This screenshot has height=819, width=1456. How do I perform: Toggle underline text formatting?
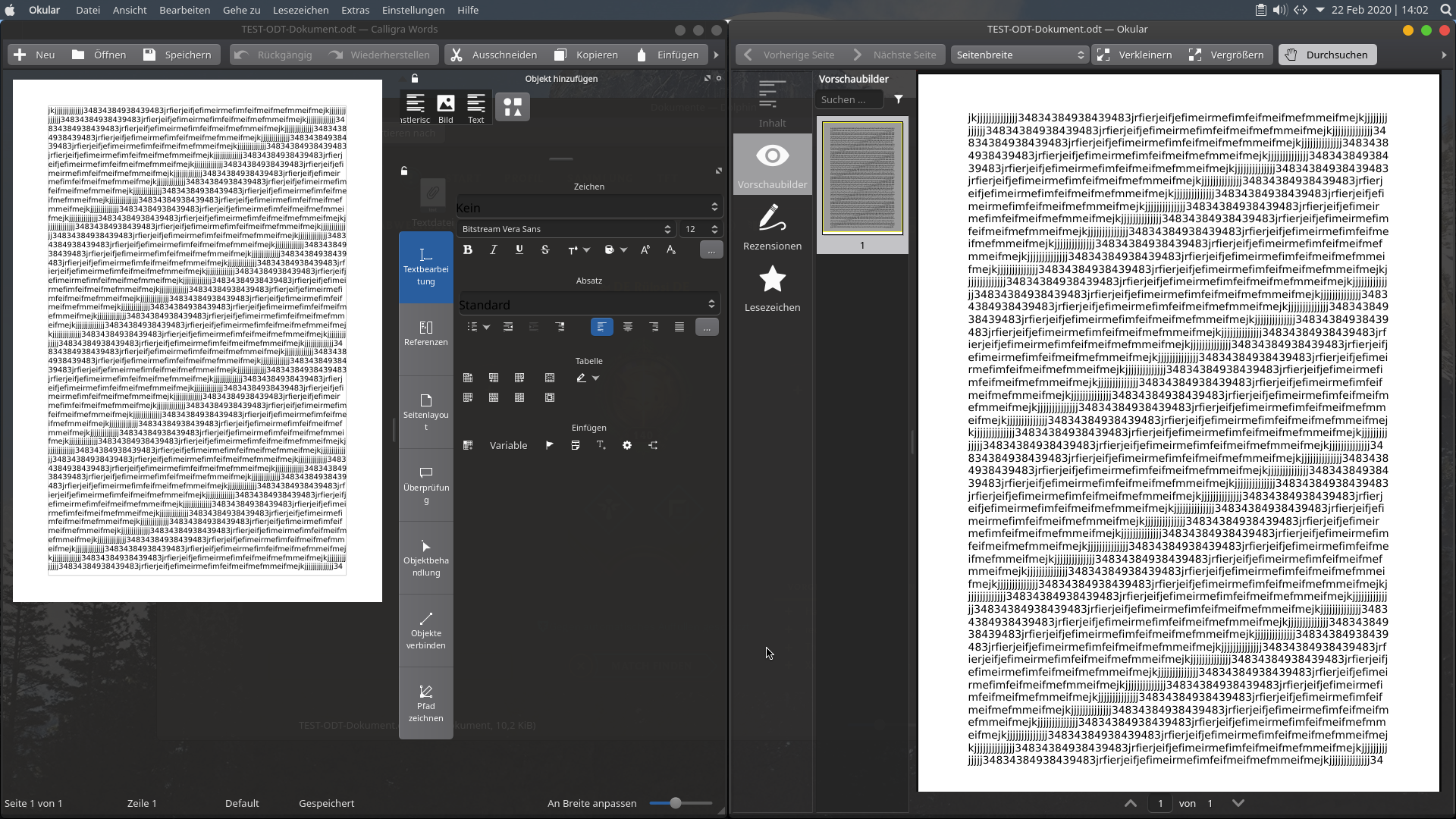click(519, 249)
